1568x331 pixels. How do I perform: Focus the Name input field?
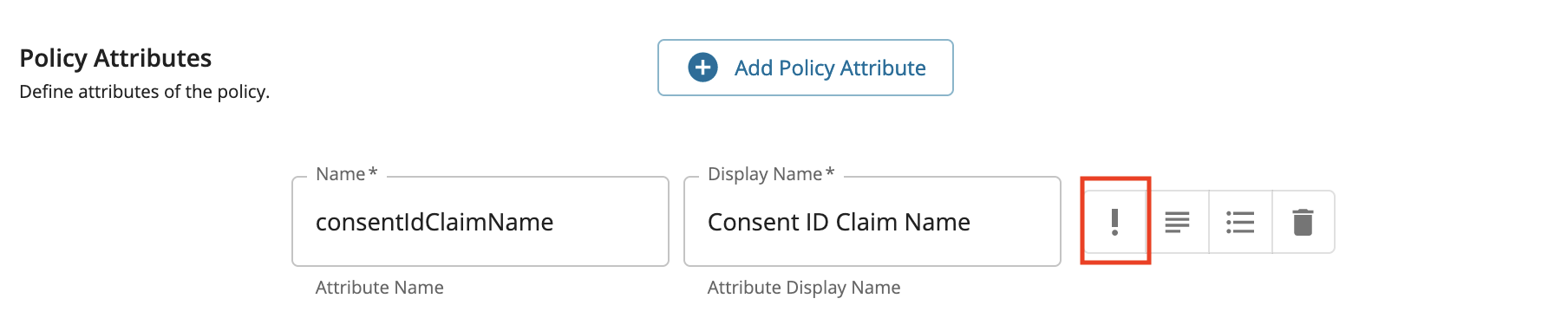click(480, 222)
